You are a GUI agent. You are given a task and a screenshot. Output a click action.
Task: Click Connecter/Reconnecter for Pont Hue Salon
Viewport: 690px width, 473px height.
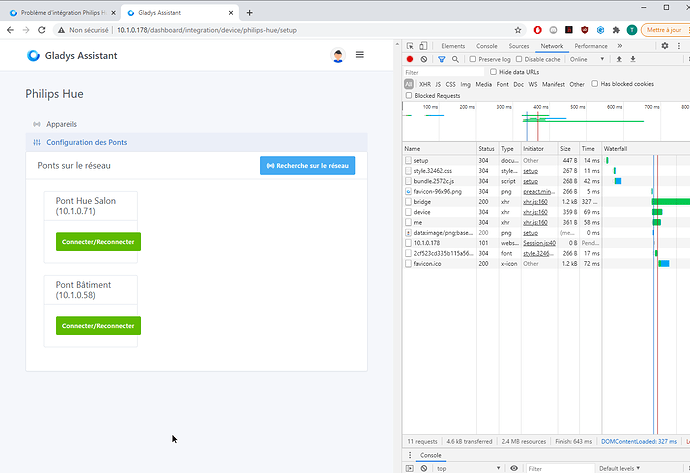click(x=98, y=242)
